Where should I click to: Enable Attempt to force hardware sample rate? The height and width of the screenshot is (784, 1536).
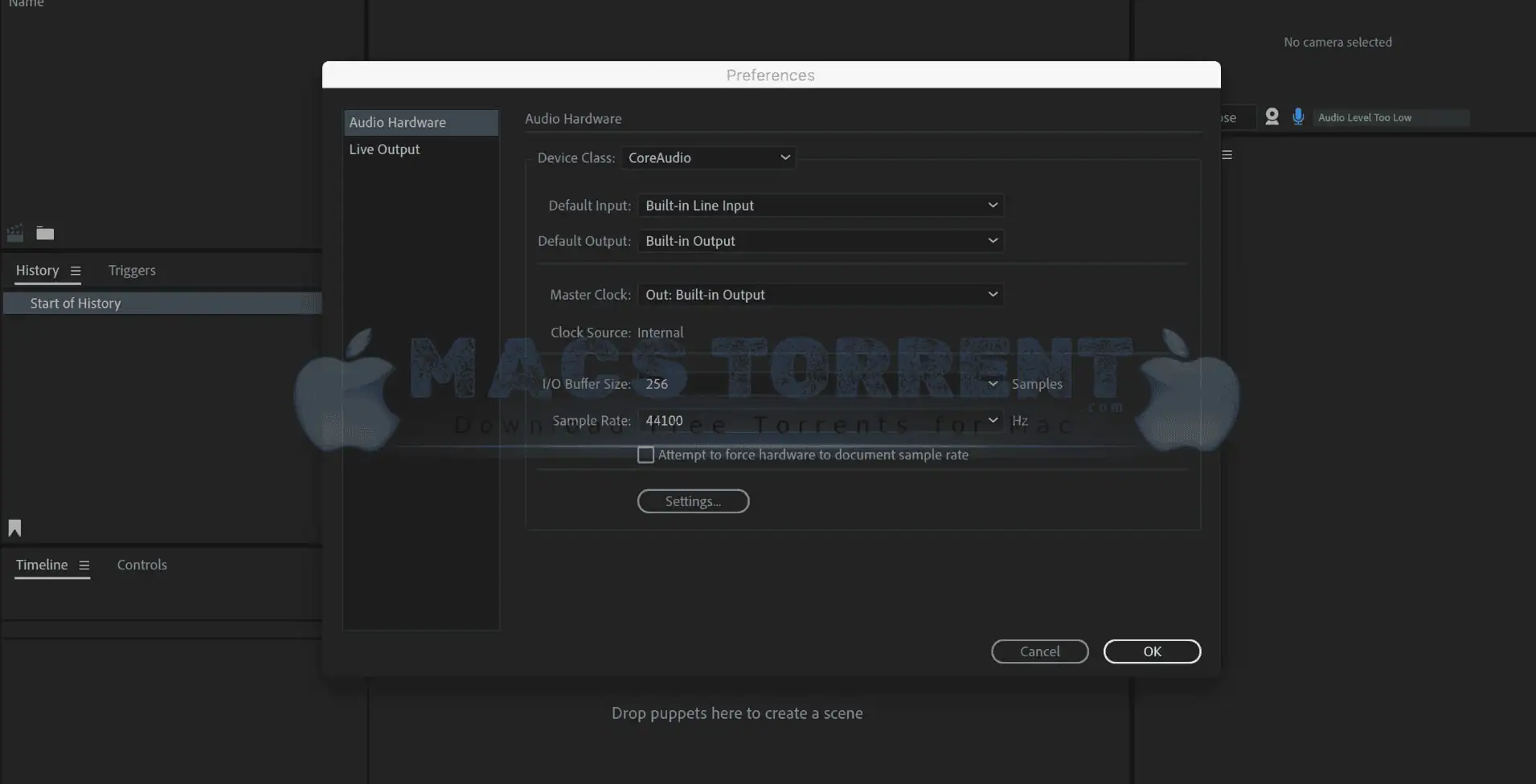[x=645, y=455]
